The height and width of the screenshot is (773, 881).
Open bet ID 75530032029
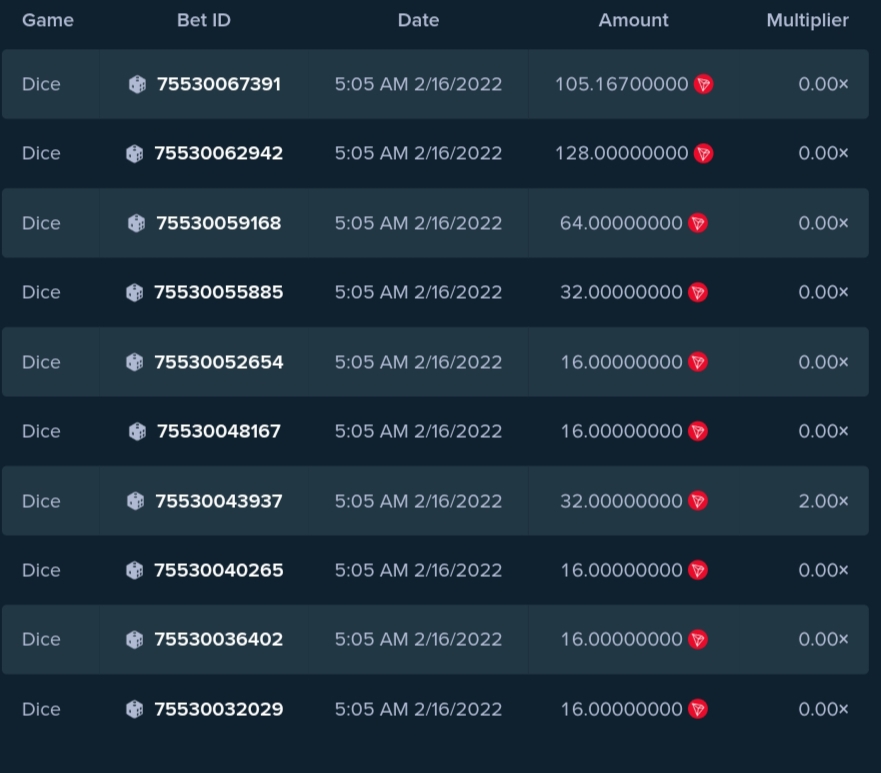[x=219, y=710]
